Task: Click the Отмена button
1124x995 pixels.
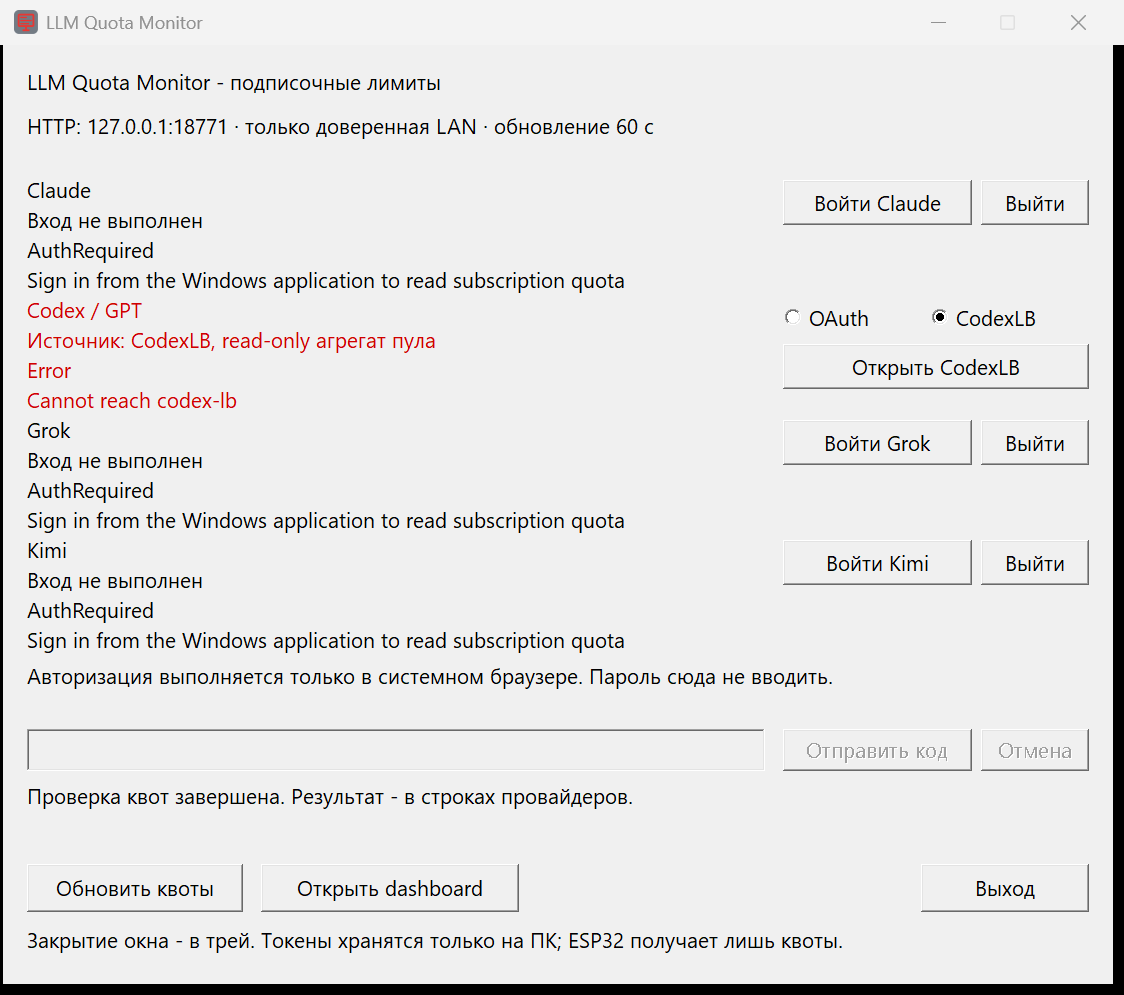Action: (x=1034, y=751)
